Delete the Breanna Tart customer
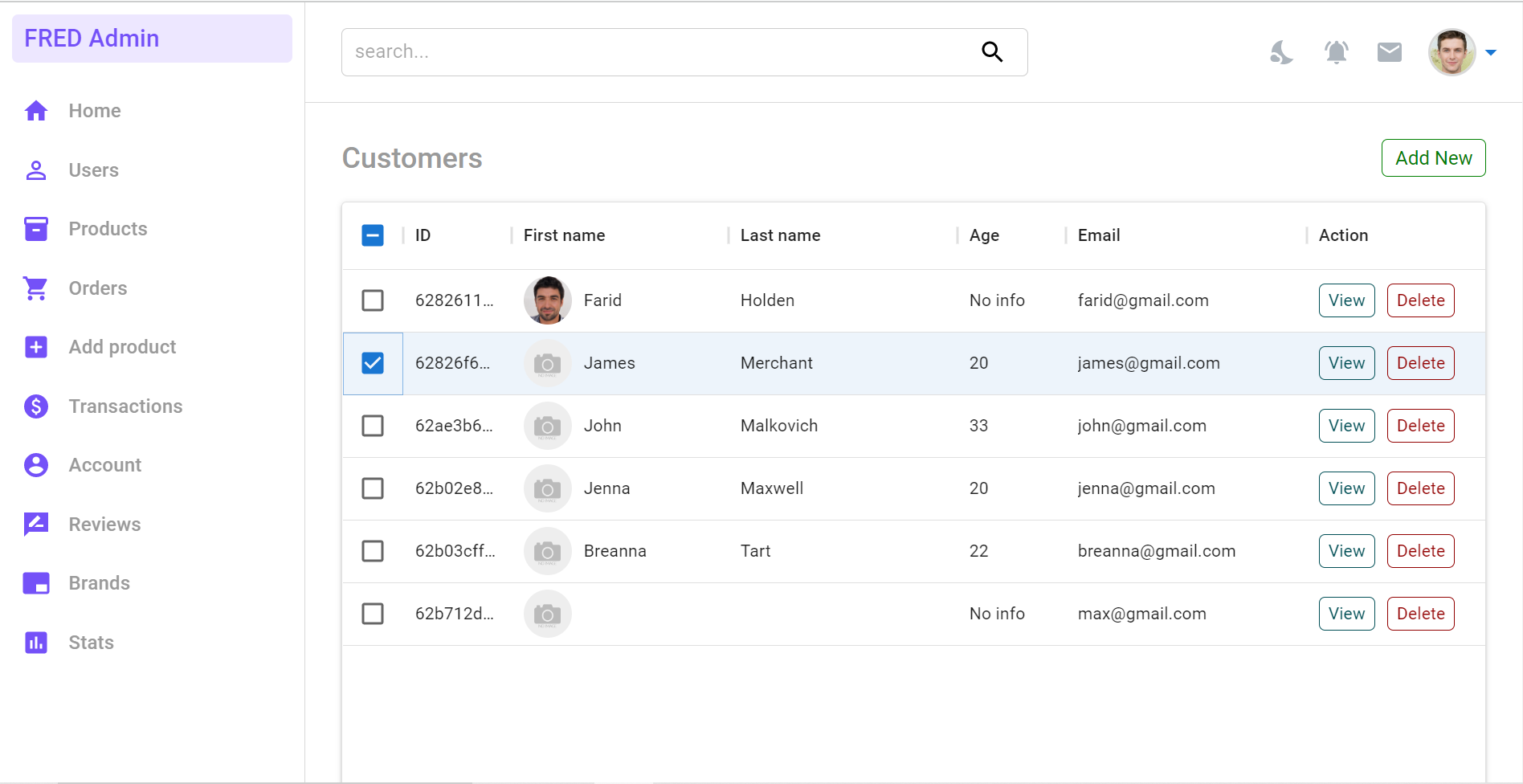The image size is (1523, 784). 1421,551
